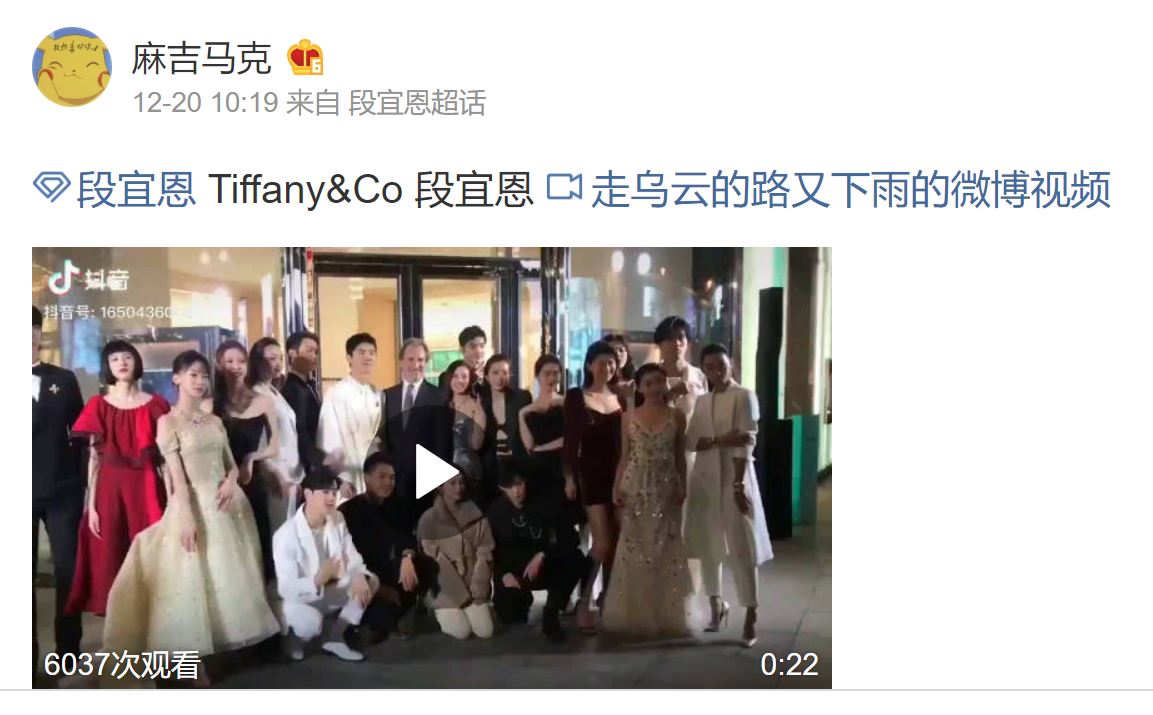Click the 0:22 video duration label
Viewport: 1153px width, 715px height.
point(789,664)
